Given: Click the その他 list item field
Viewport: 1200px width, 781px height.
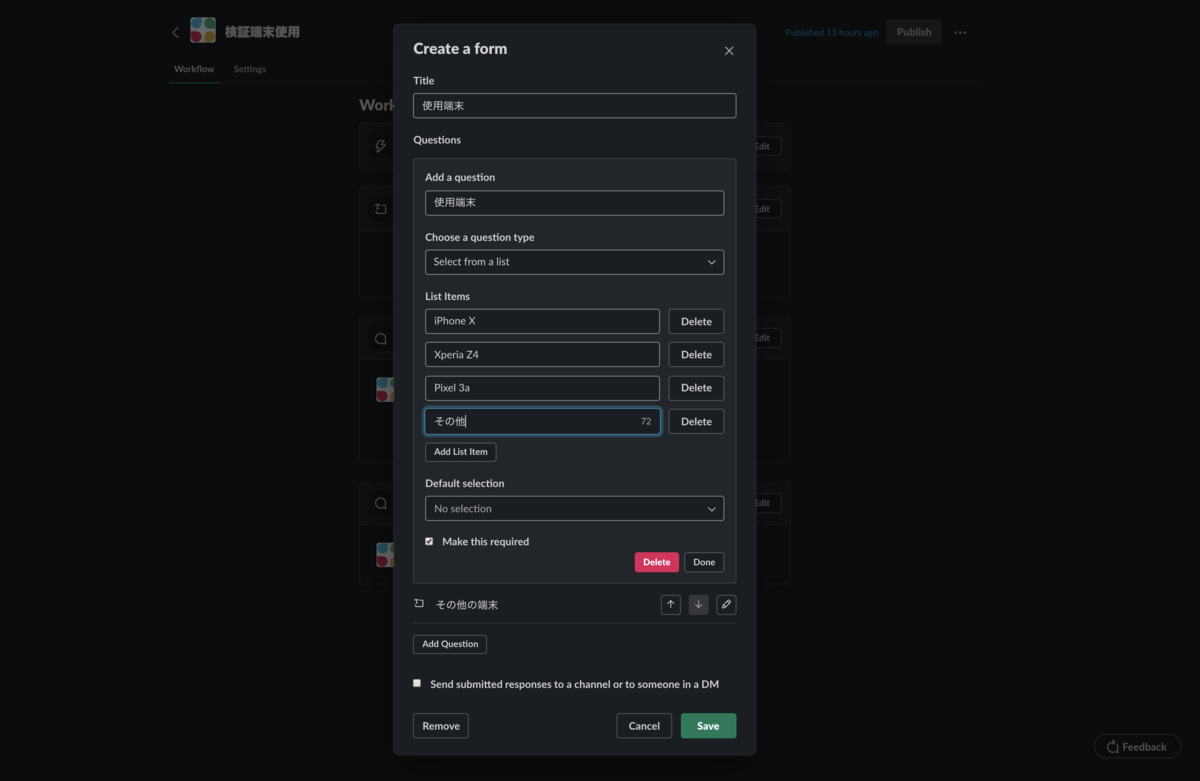Looking at the screenshot, I should [x=542, y=421].
